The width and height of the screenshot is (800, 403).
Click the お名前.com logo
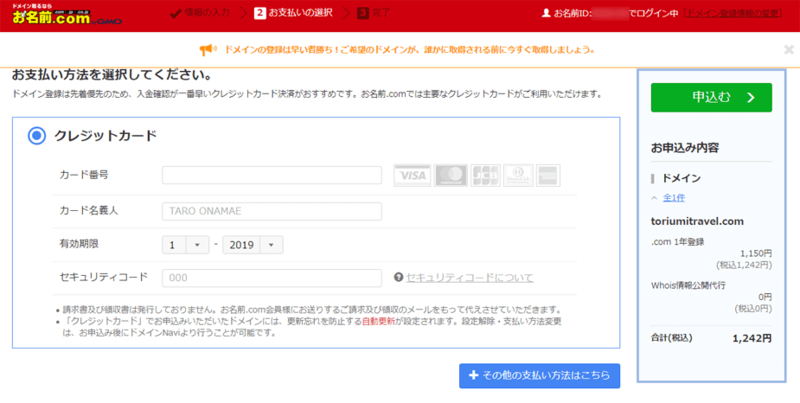tap(65, 14)
